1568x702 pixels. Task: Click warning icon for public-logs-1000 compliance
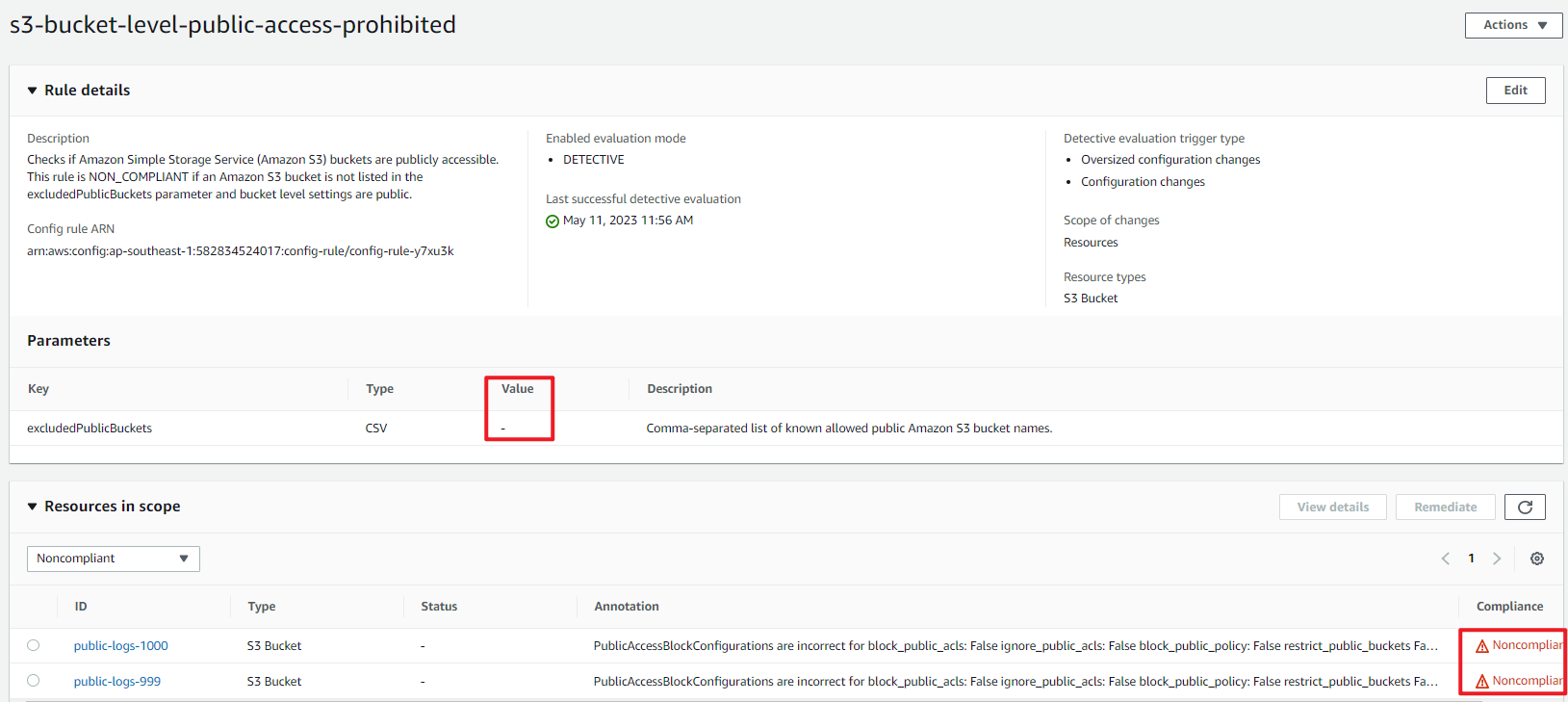pos(1482,646)
